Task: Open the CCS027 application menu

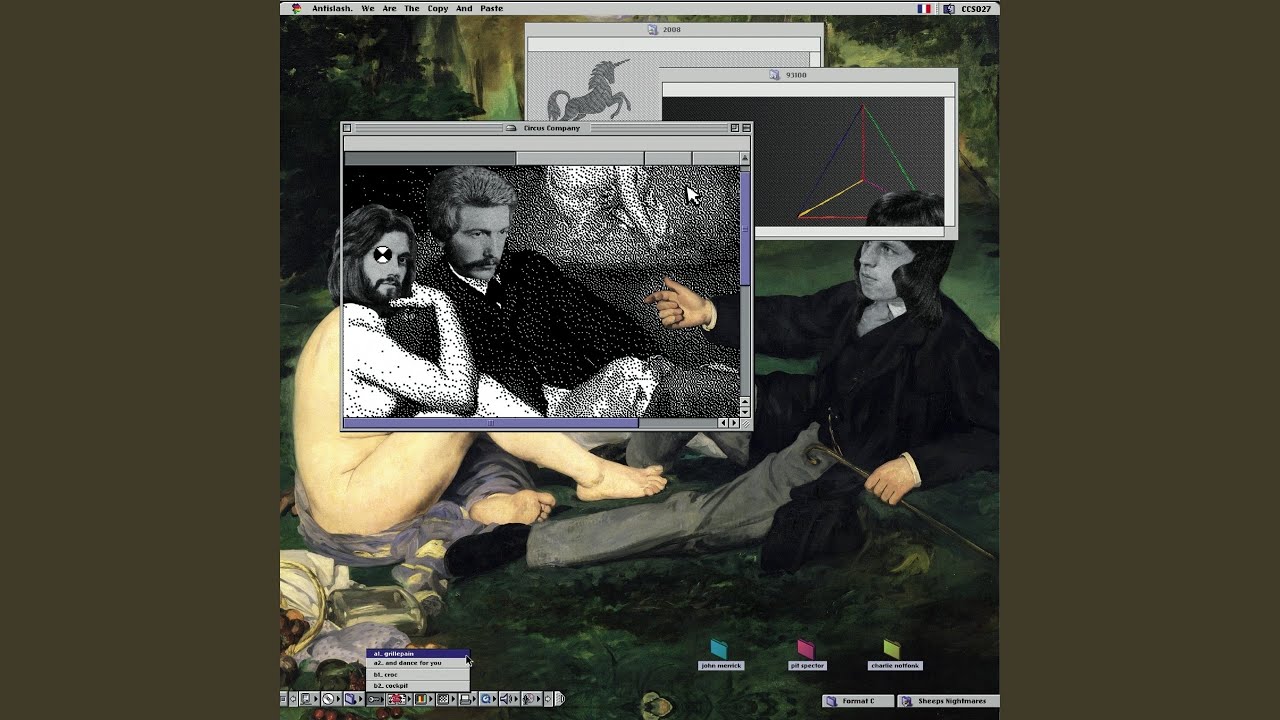Action: point(967,8)
